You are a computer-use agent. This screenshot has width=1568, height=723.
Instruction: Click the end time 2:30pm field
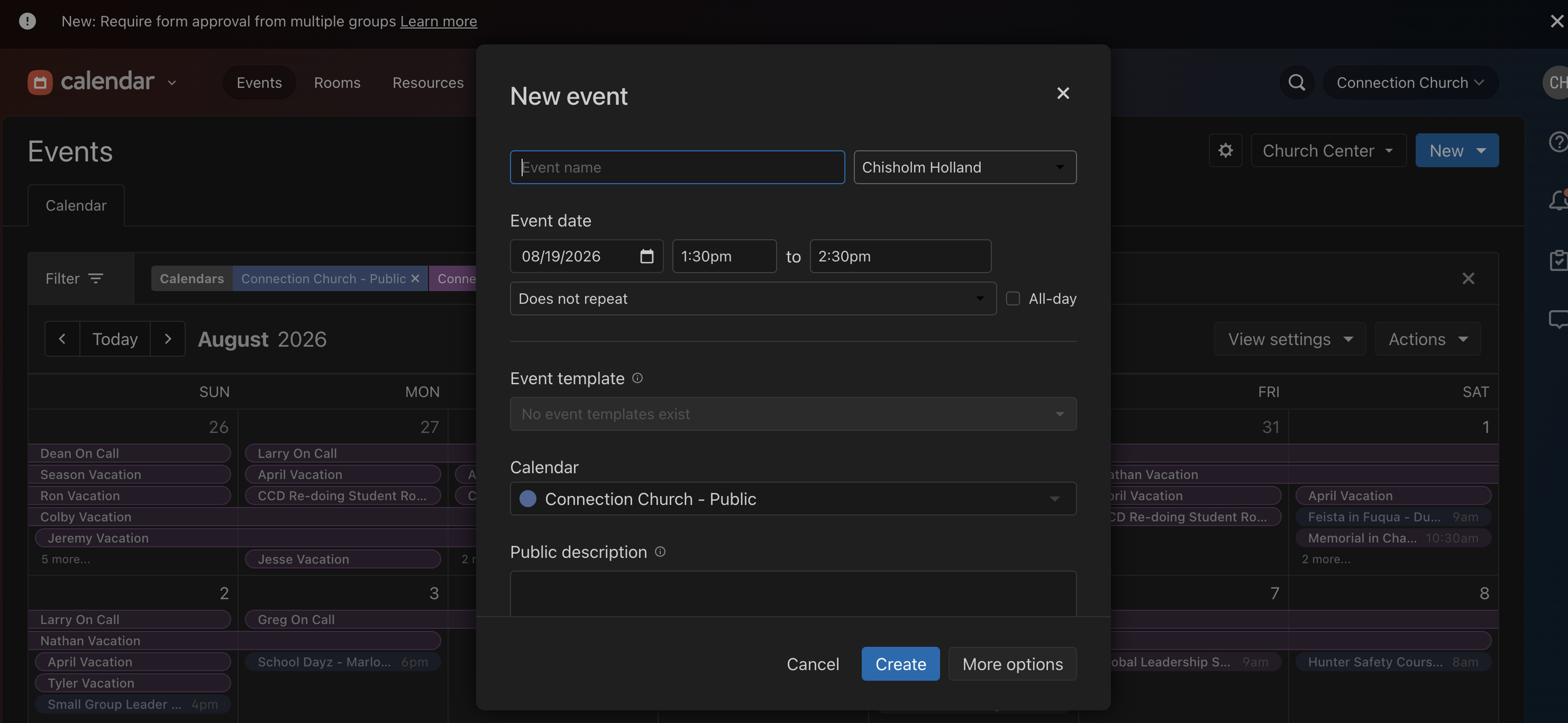[901, 256]
